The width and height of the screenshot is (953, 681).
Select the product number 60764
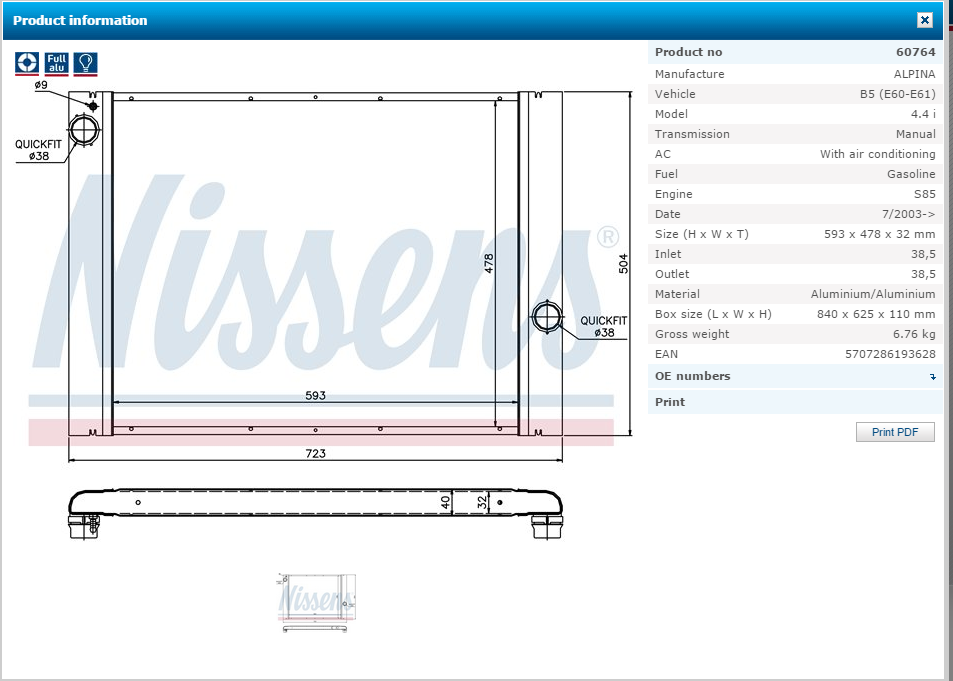915,52
